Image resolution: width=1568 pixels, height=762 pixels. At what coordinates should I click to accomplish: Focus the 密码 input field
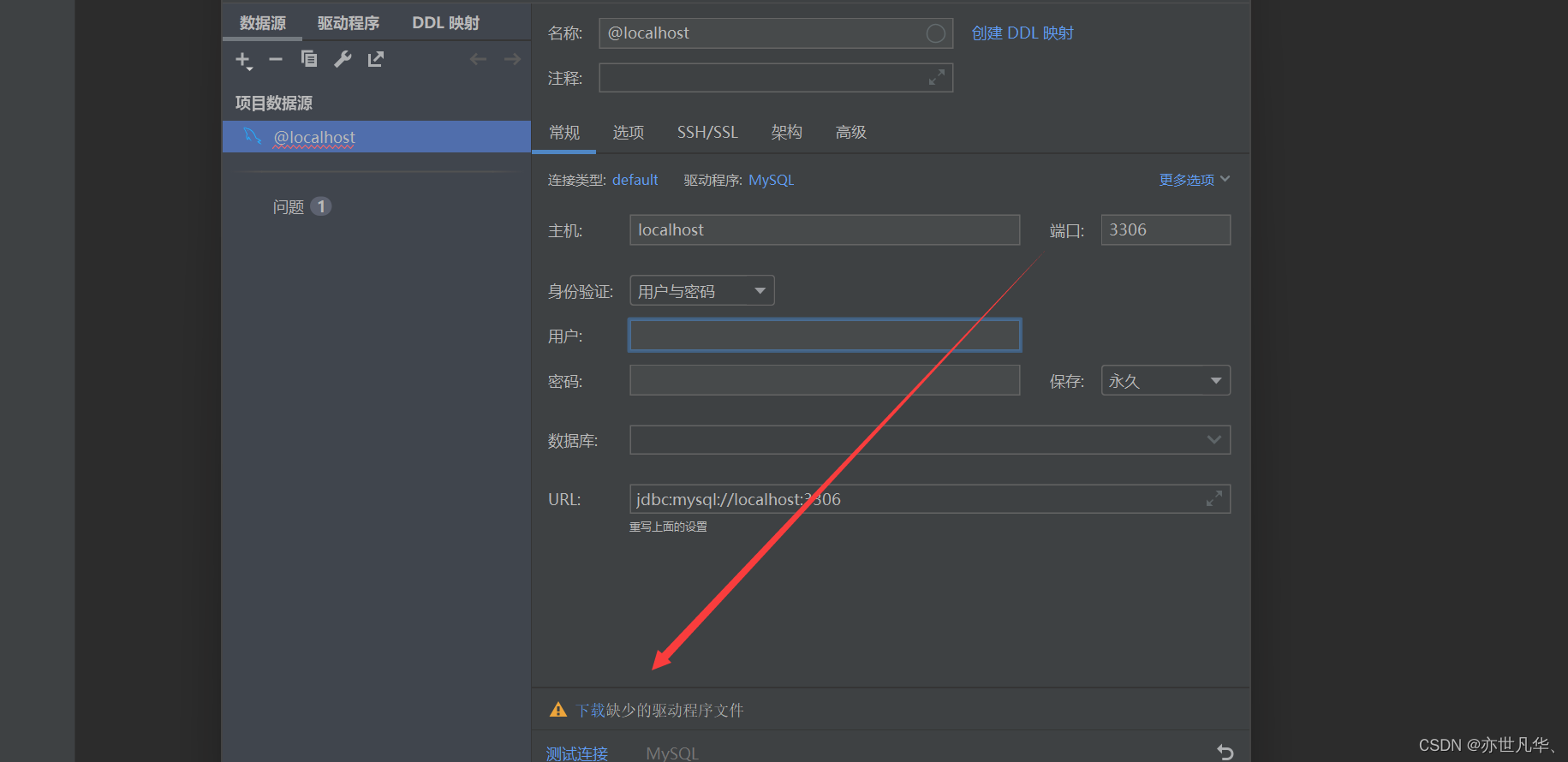pyautogui.click(x=825, y=380)
